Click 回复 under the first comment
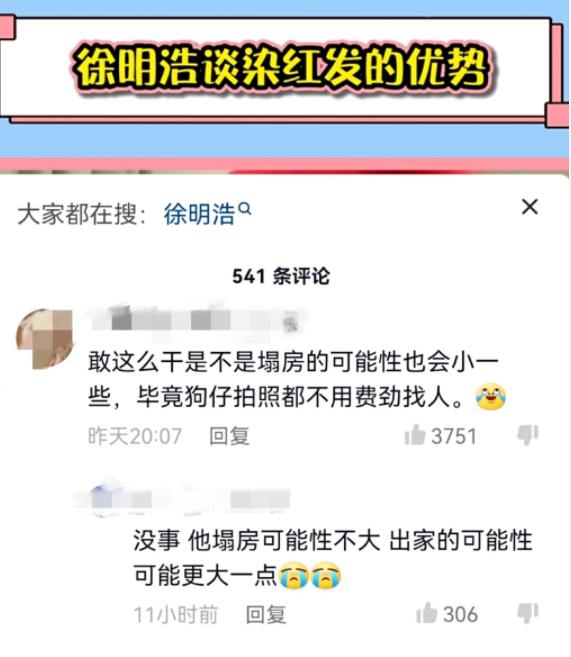Image resolution: width=571 pixels, height=657 pixels. click(229, 436)
